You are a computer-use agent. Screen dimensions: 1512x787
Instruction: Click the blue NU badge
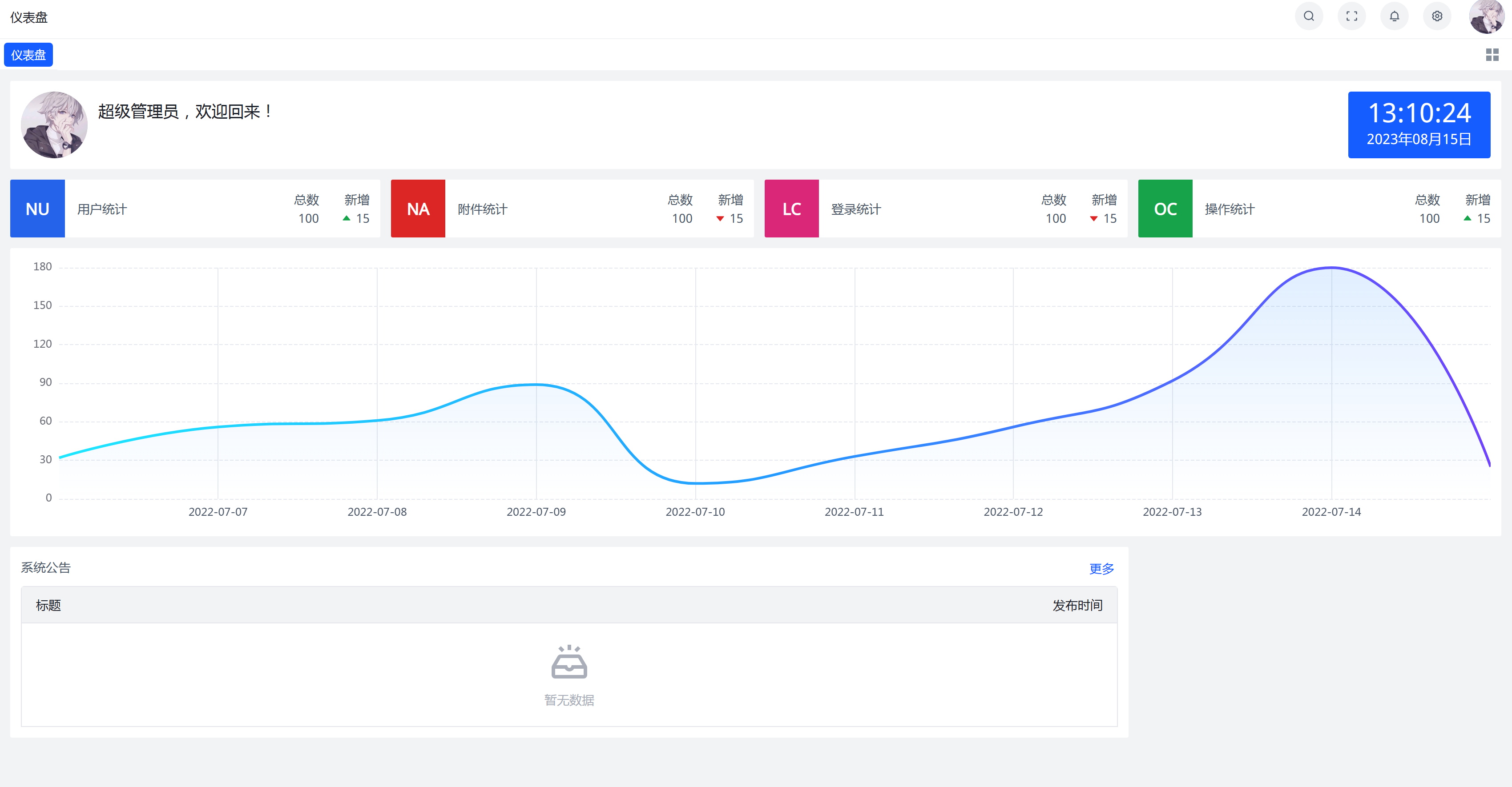click(x=37, y=209)
